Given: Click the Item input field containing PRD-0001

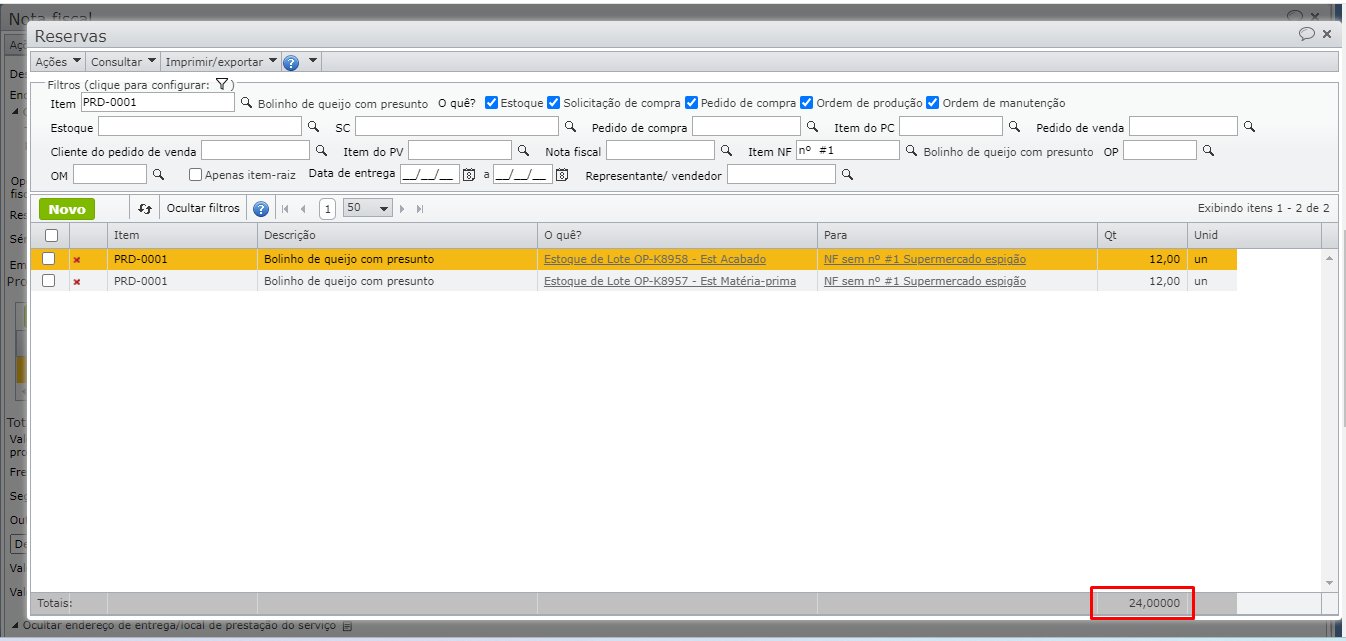Looking at the screenshot, I should 157,102.
